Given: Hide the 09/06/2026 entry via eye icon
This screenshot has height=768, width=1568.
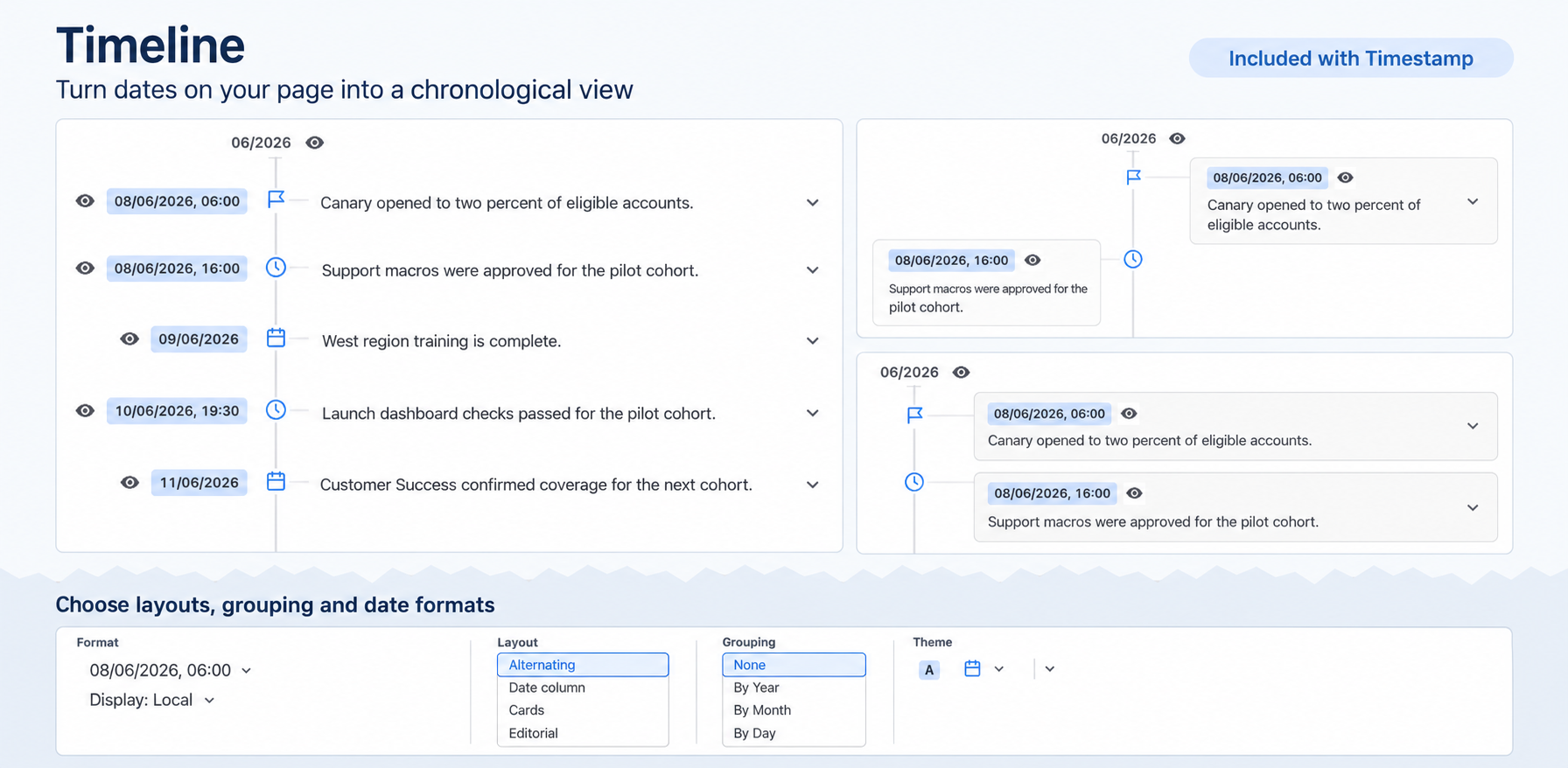Looking at the screenshot, I should coord(129,339).
